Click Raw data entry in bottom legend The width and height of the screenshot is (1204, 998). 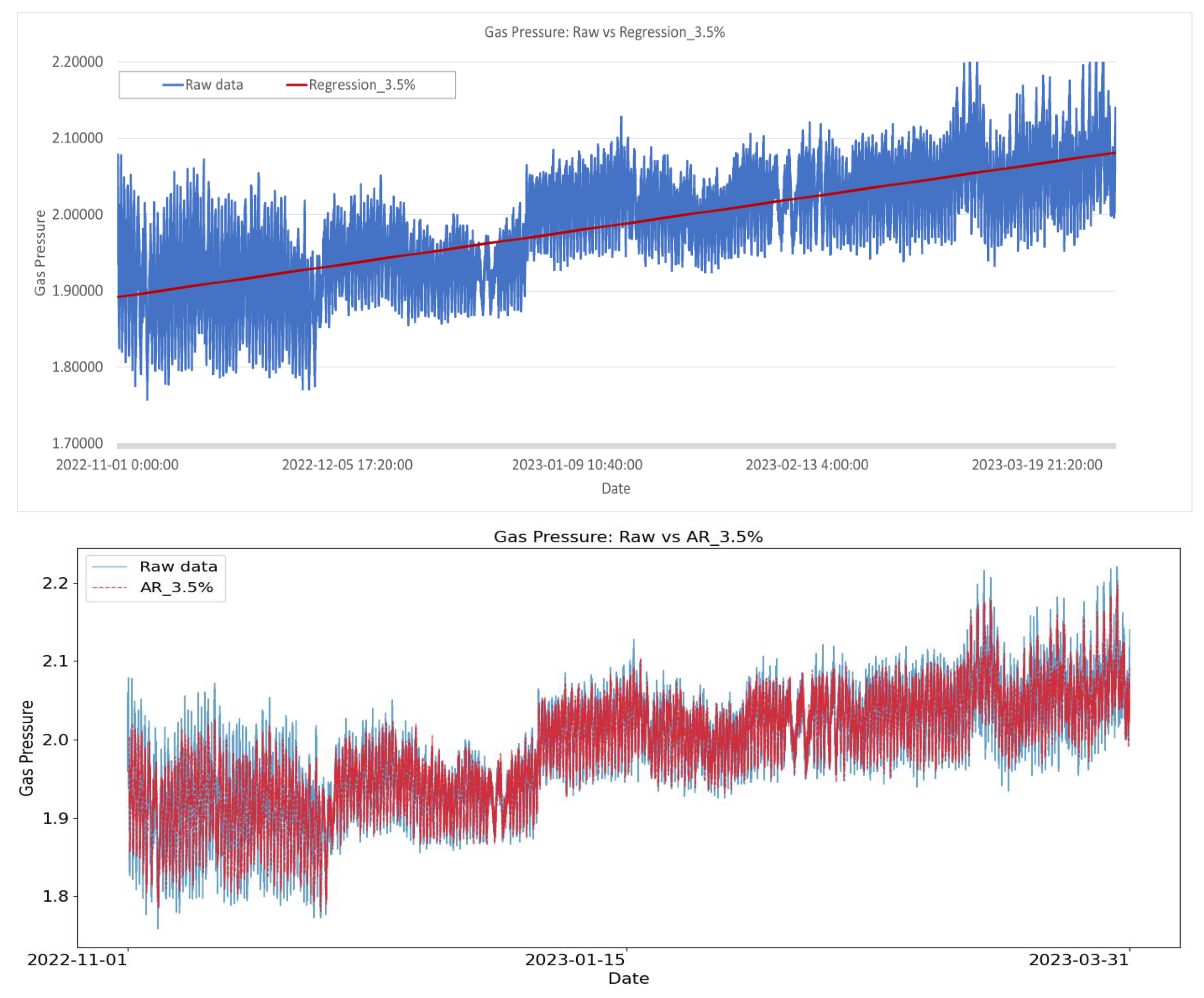178,567
